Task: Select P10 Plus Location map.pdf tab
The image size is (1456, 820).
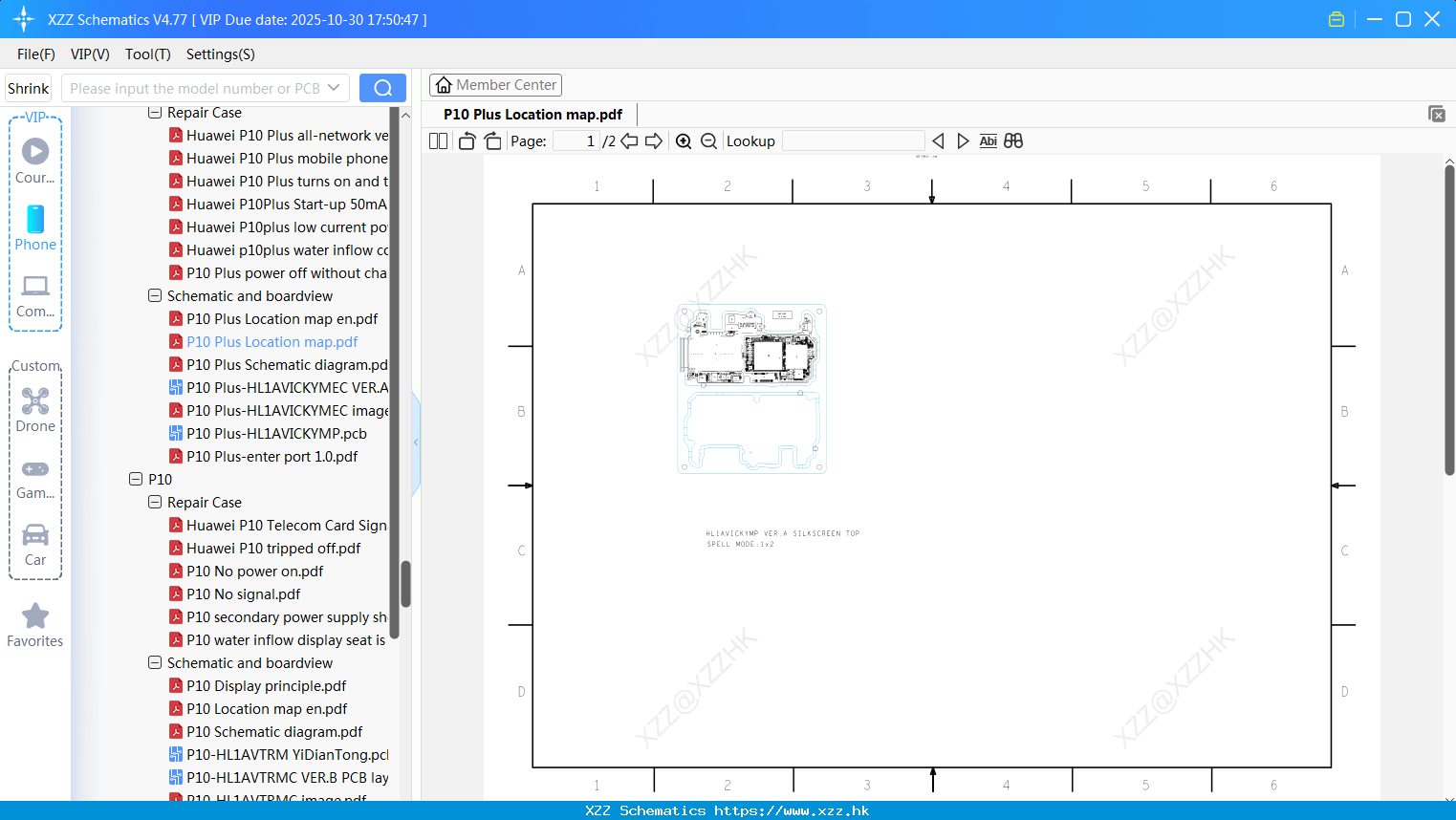Action: (x=532, y=114)
